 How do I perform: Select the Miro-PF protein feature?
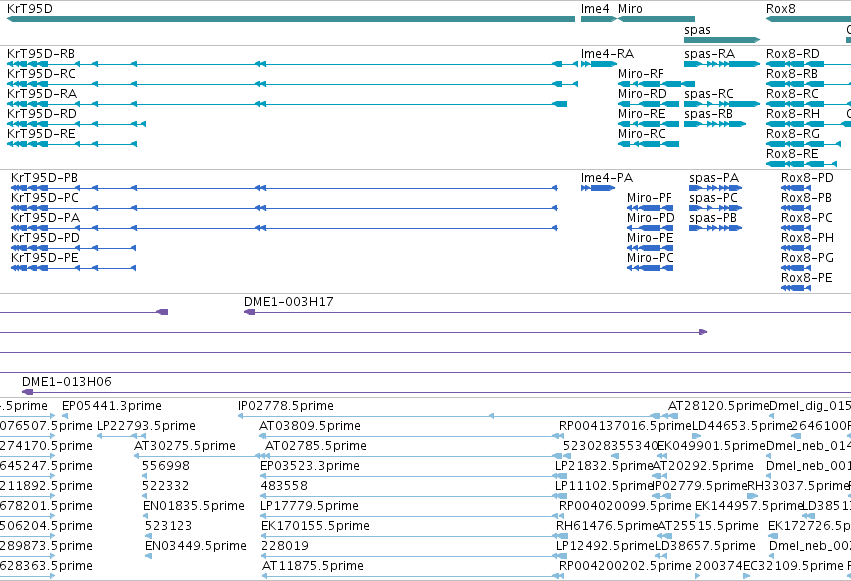tap(649, 198)
